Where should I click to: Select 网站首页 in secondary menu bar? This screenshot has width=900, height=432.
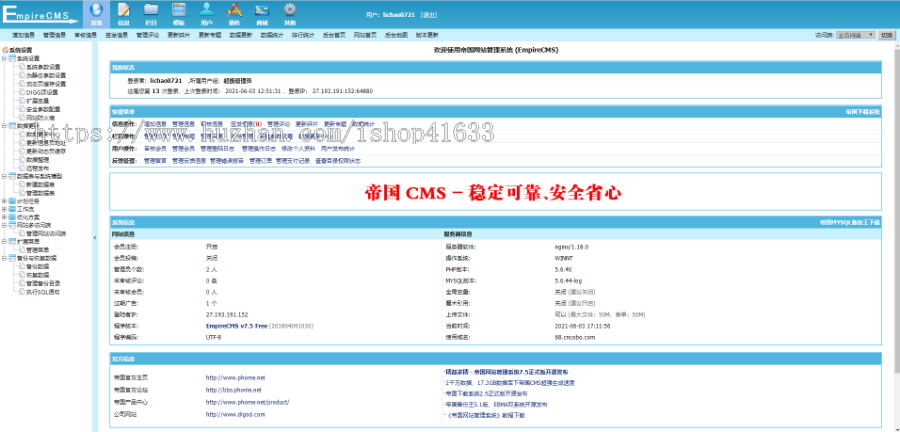pyautogui.click(x=364, y=35)
